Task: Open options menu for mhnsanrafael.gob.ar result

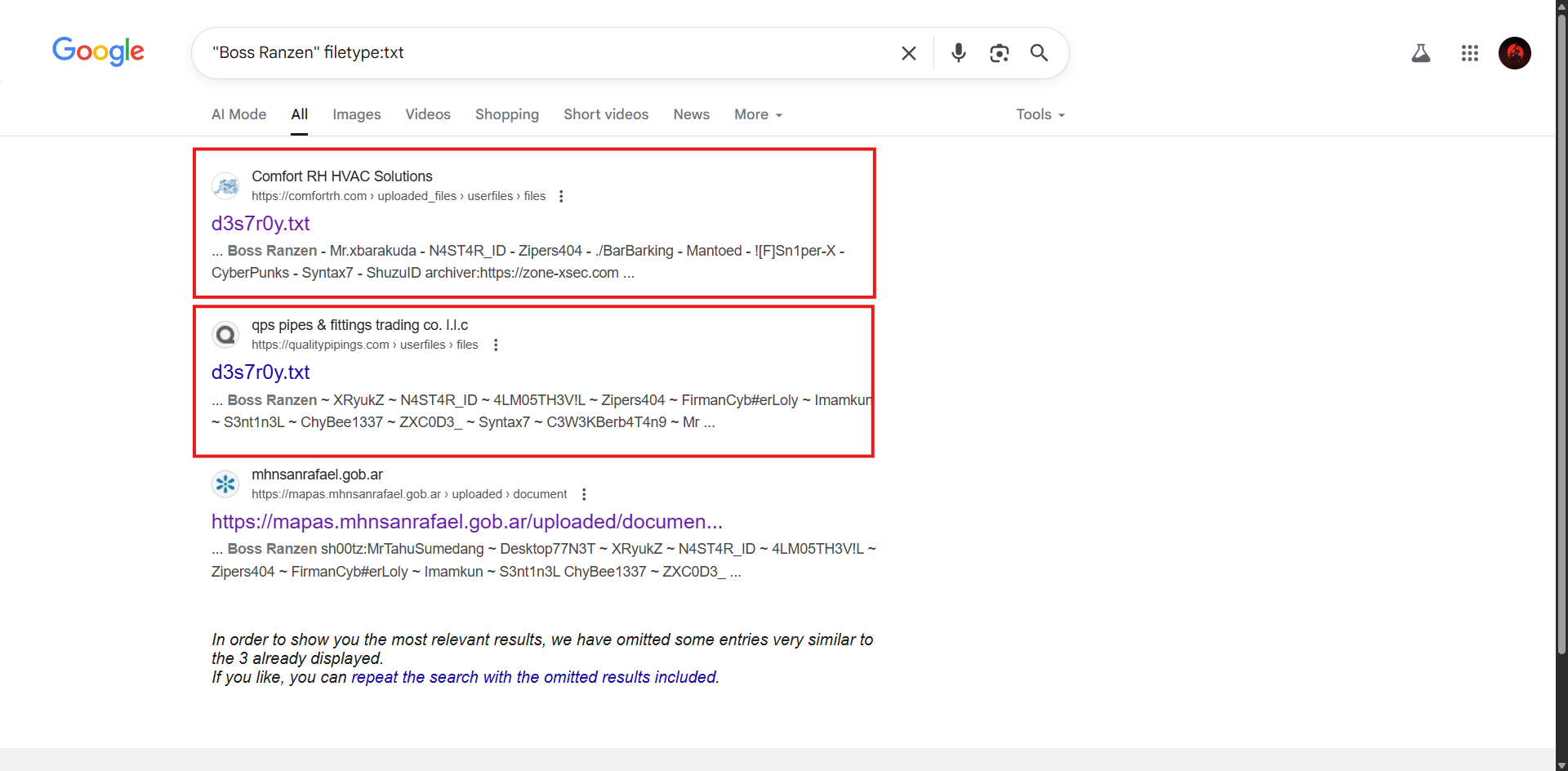Action: point(584,494)
